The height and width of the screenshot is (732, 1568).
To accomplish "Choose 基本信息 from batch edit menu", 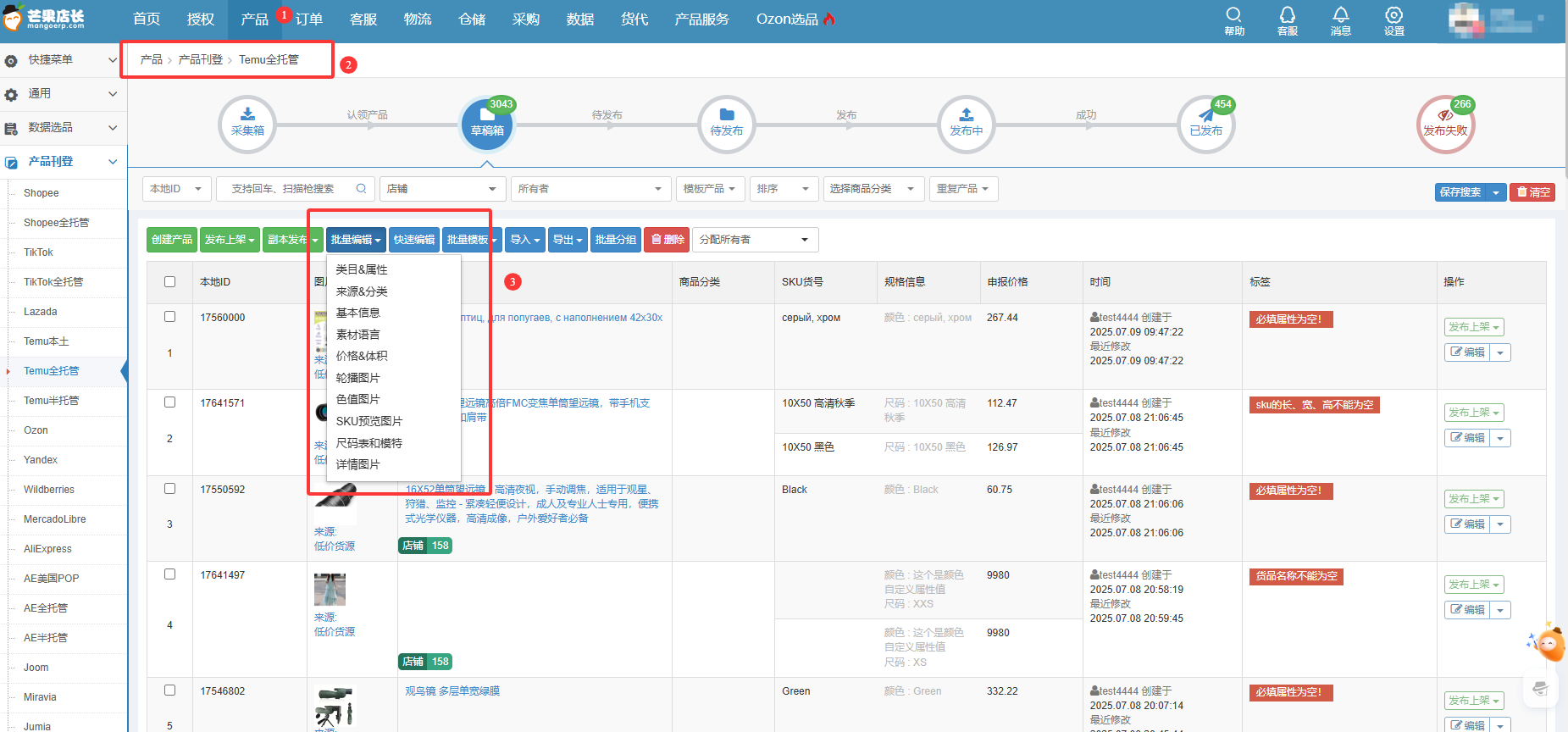I will 358,313.
